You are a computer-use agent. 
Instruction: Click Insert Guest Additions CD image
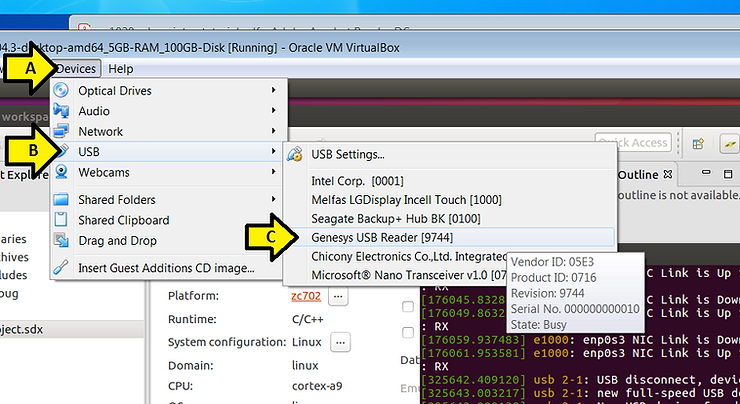coord(168,268)
